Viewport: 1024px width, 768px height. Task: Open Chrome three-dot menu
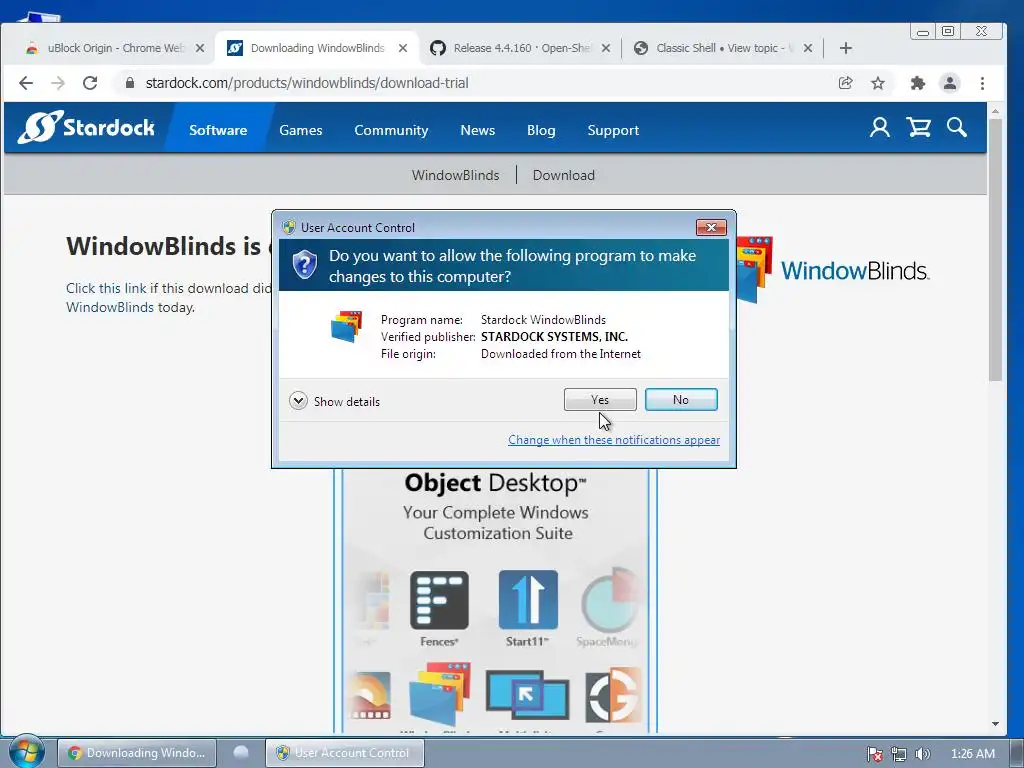[982, 83]
